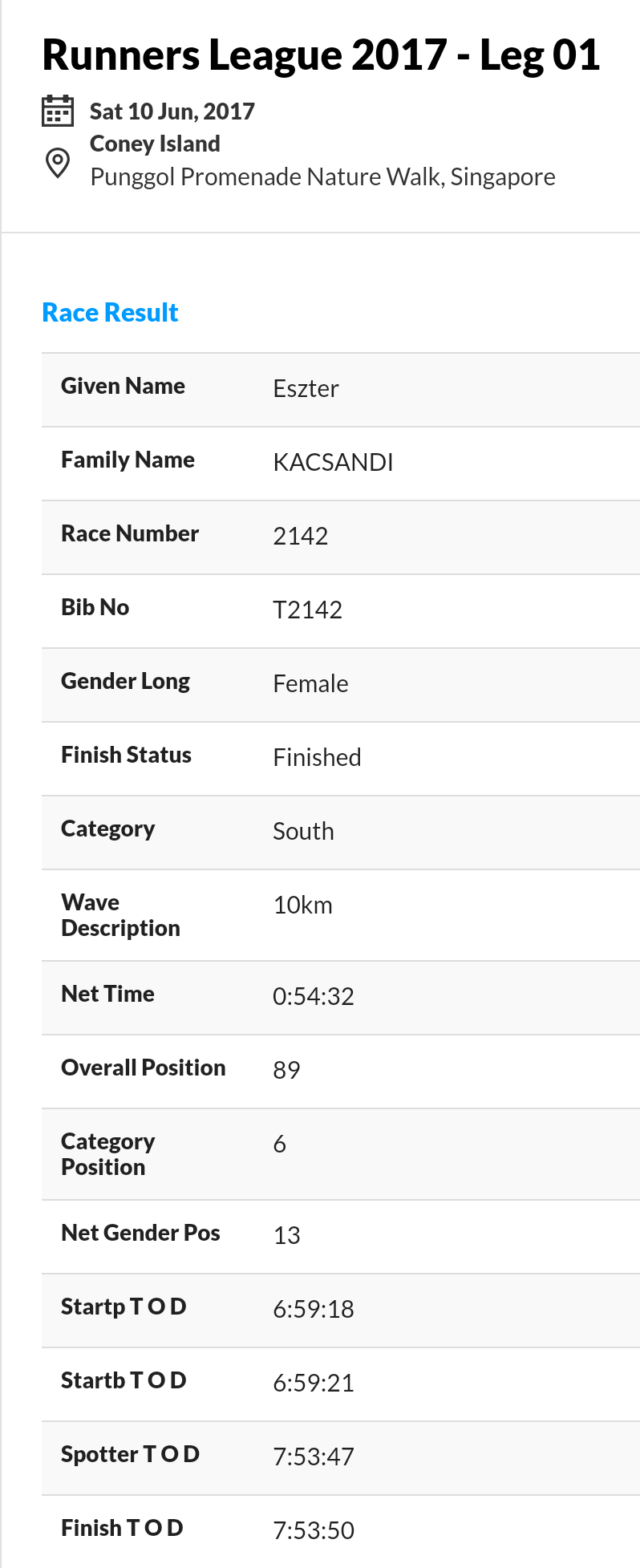The height and width of the screenshot is (1568, 640).
Task: Click race number value 2142
Action: [x=300, y=537]
